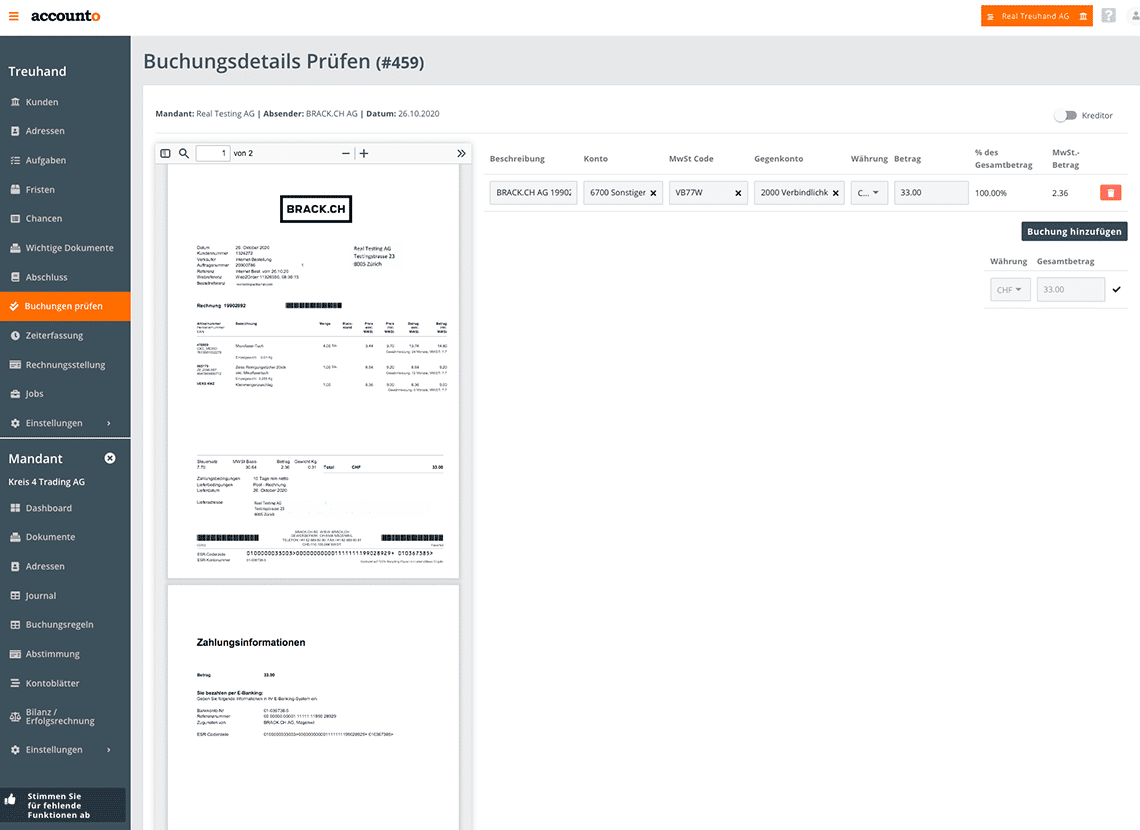This screenshot has height=830, width=1140.
Task: Click the PDF search magnifier icon
Action: (184, 153)
